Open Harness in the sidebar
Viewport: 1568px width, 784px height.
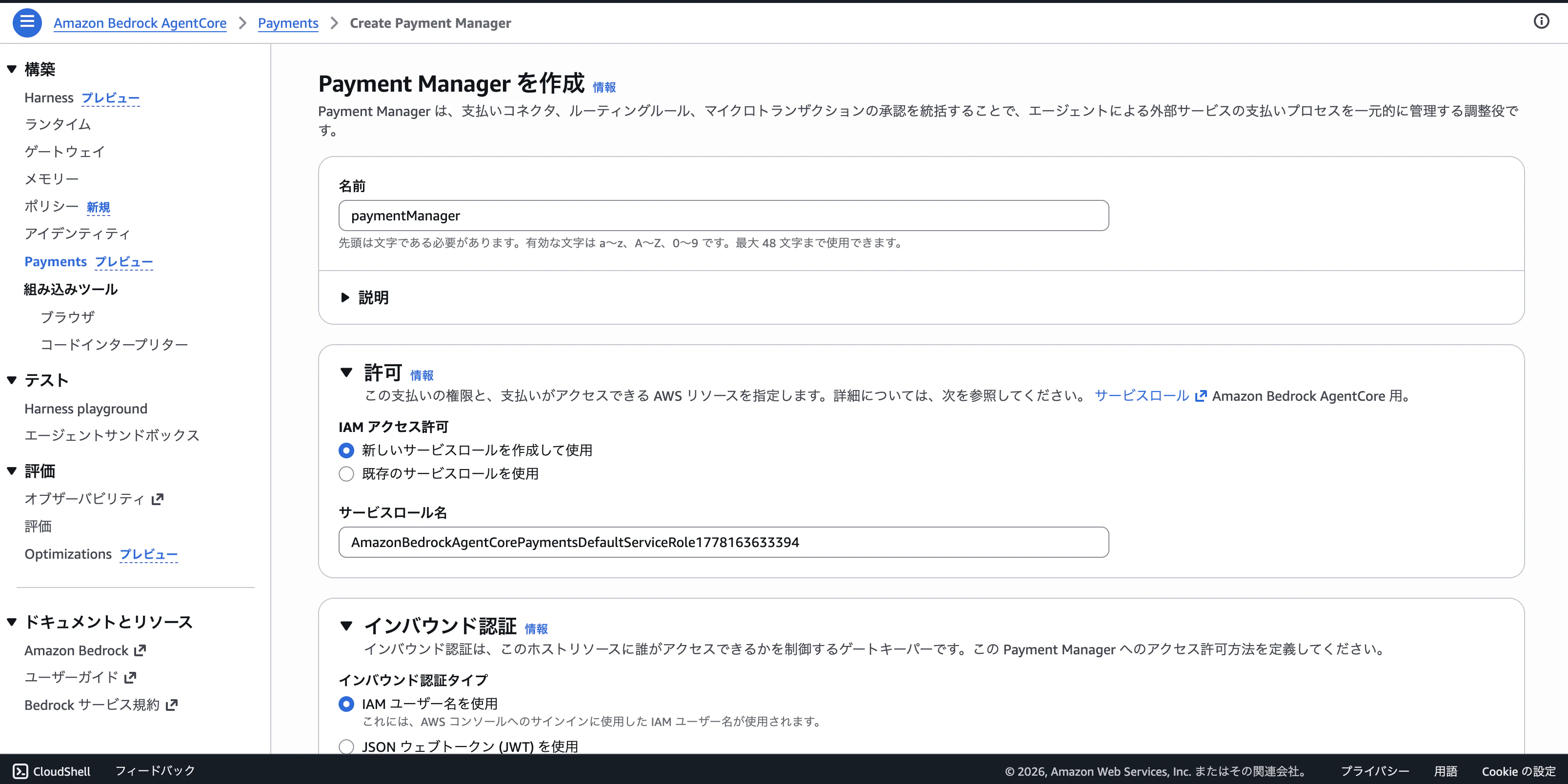tap(49, 98)
